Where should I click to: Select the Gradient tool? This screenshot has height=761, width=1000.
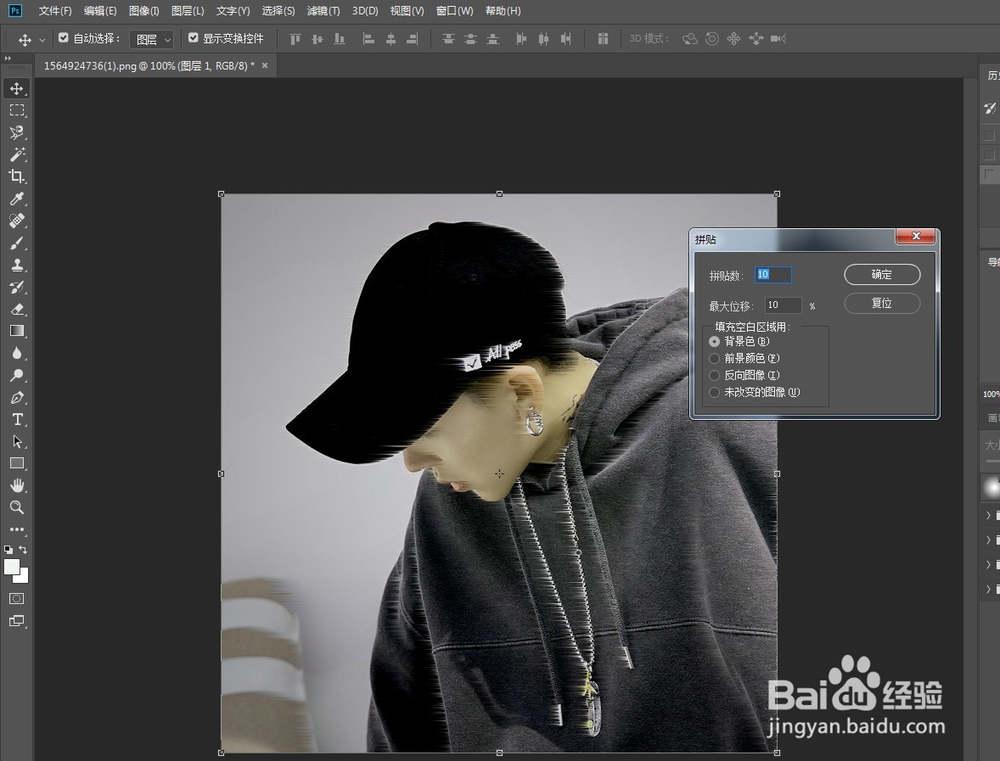click(x=17, y=331)
